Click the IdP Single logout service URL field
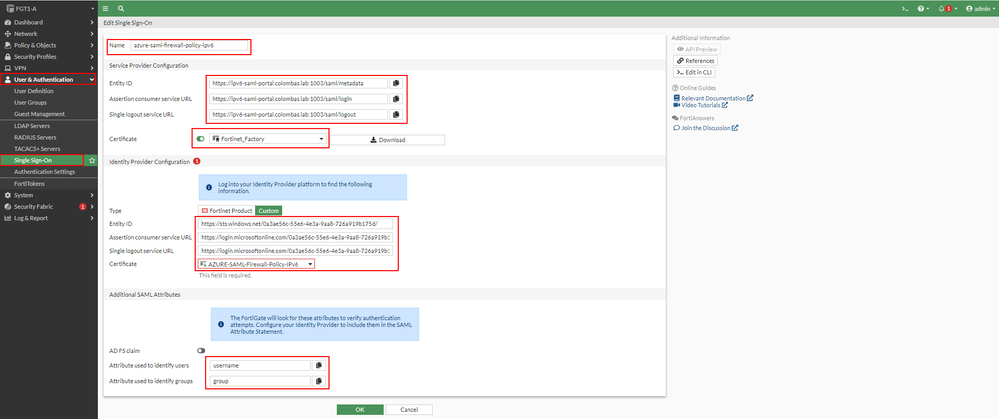This screenshot has width=999, height=419. coord(295,250)
